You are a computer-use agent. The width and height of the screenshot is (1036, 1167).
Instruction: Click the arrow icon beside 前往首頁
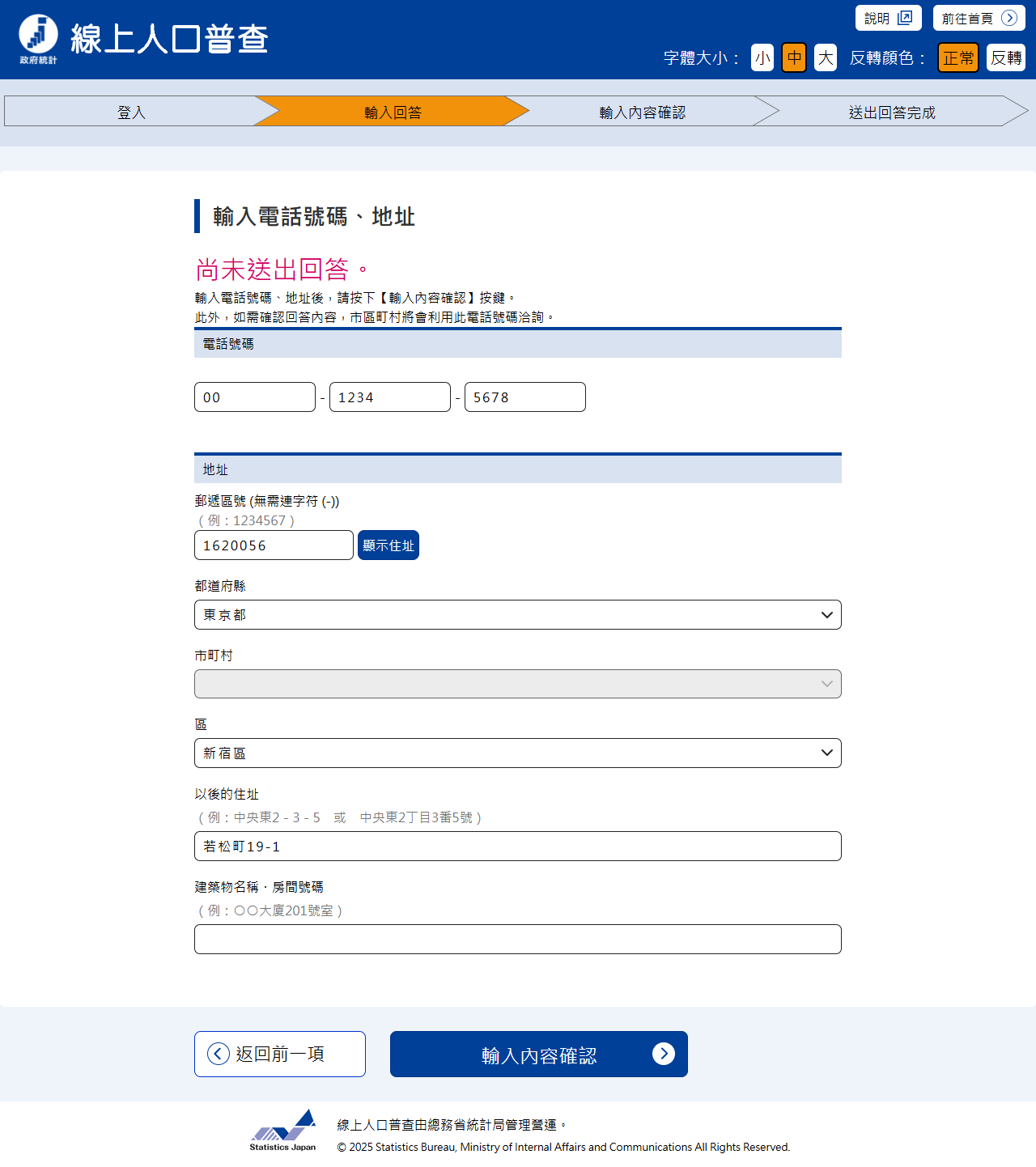point(1008,18)
